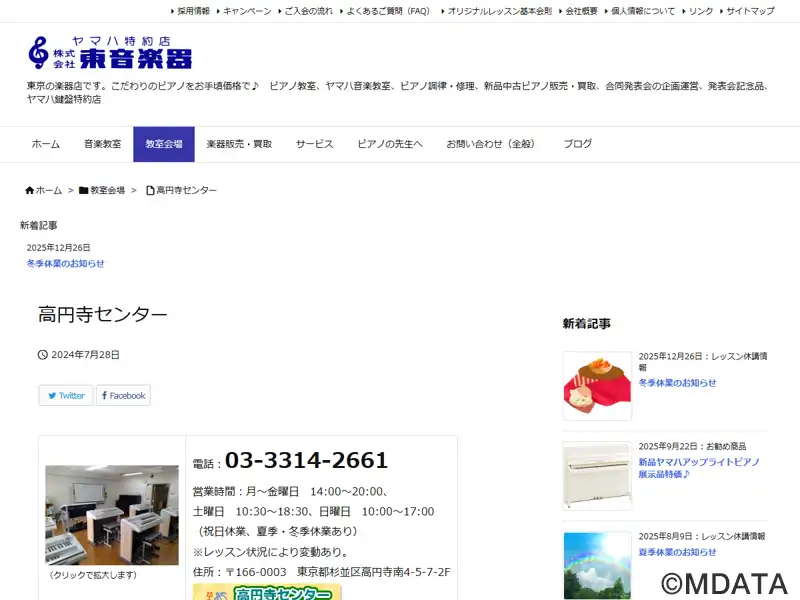Image resolution: width=800 pixels, height=600 pixels.
Task: Click the home icon in breadcrumb
Action: point(30,190)
